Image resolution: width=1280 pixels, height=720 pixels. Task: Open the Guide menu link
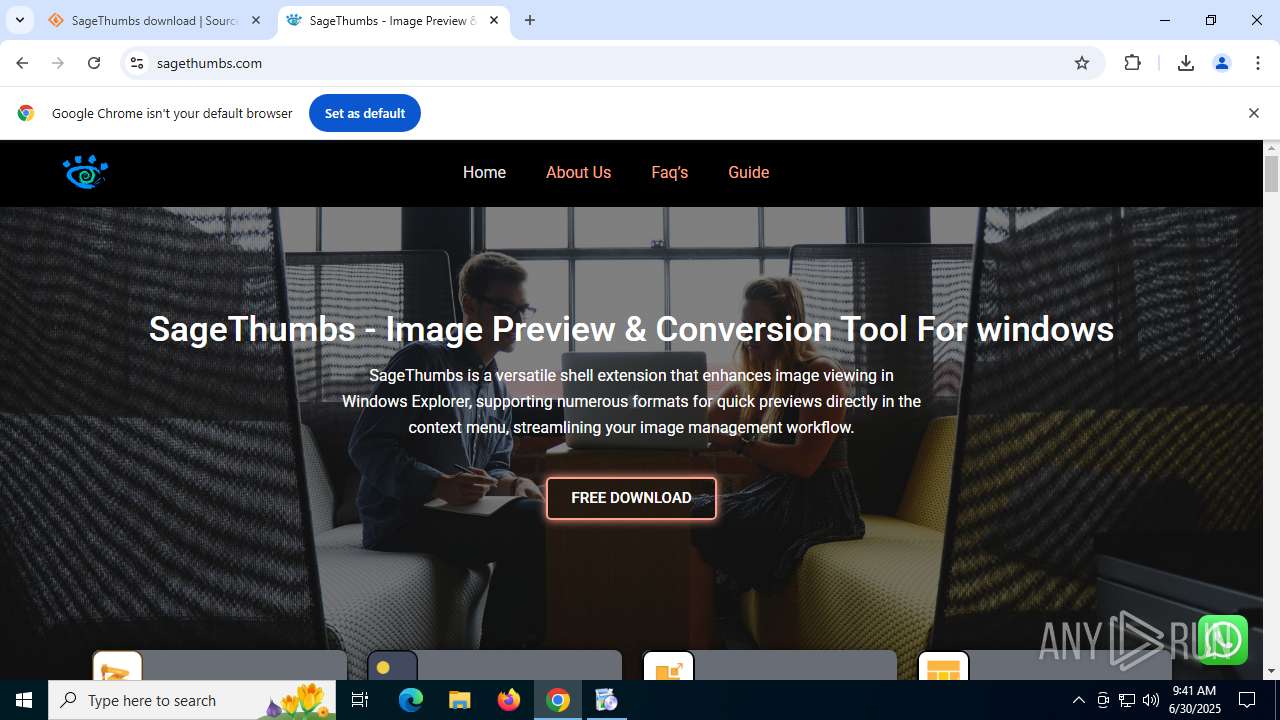coord(748,172)
